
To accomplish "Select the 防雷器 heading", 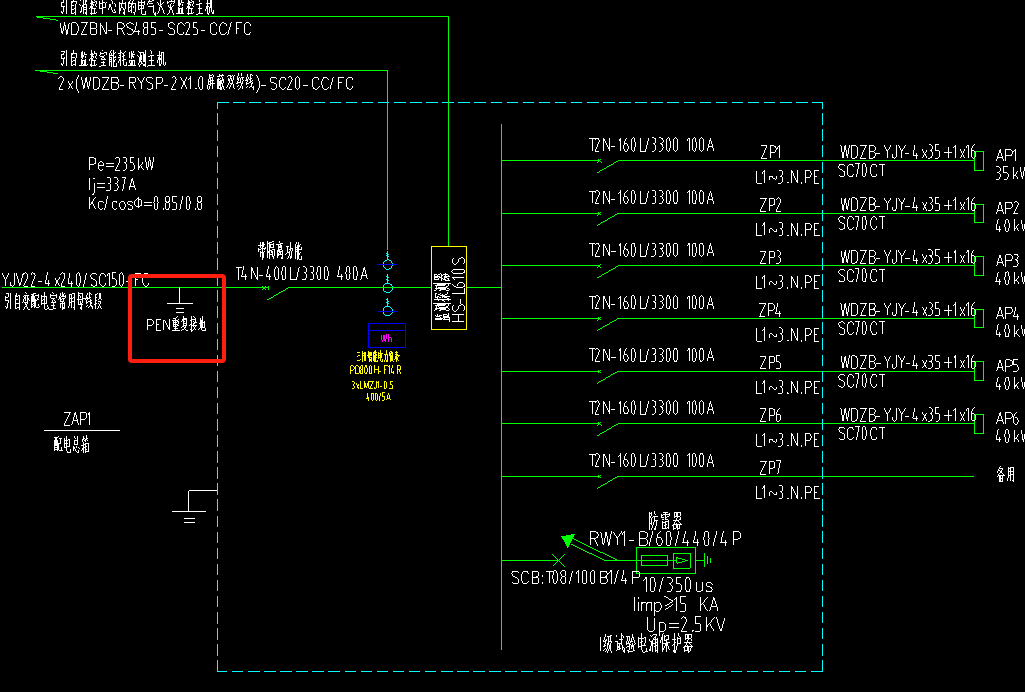I will click(x=665, y=521).
